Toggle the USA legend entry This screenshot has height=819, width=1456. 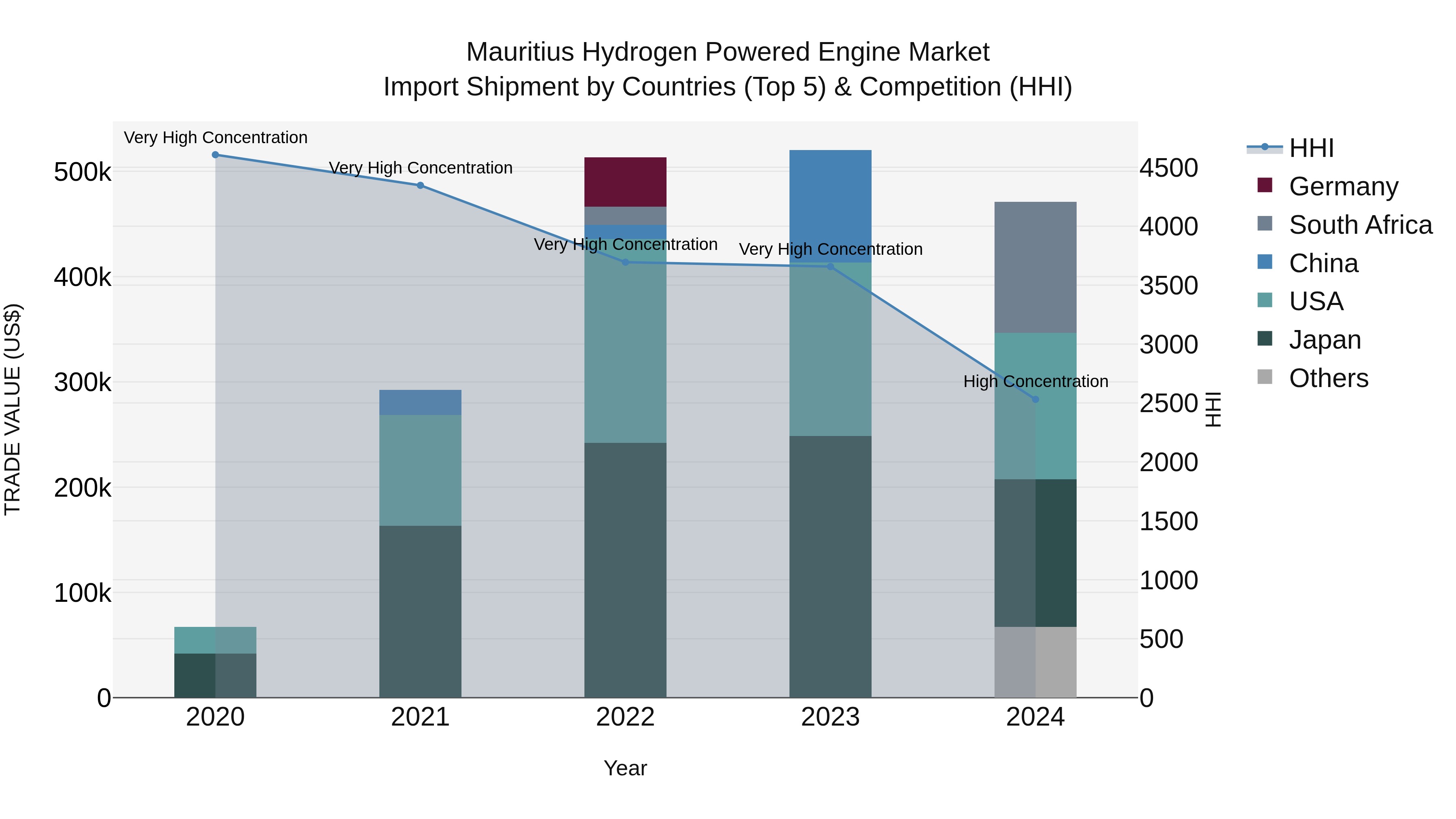(x=1300, y=301)
